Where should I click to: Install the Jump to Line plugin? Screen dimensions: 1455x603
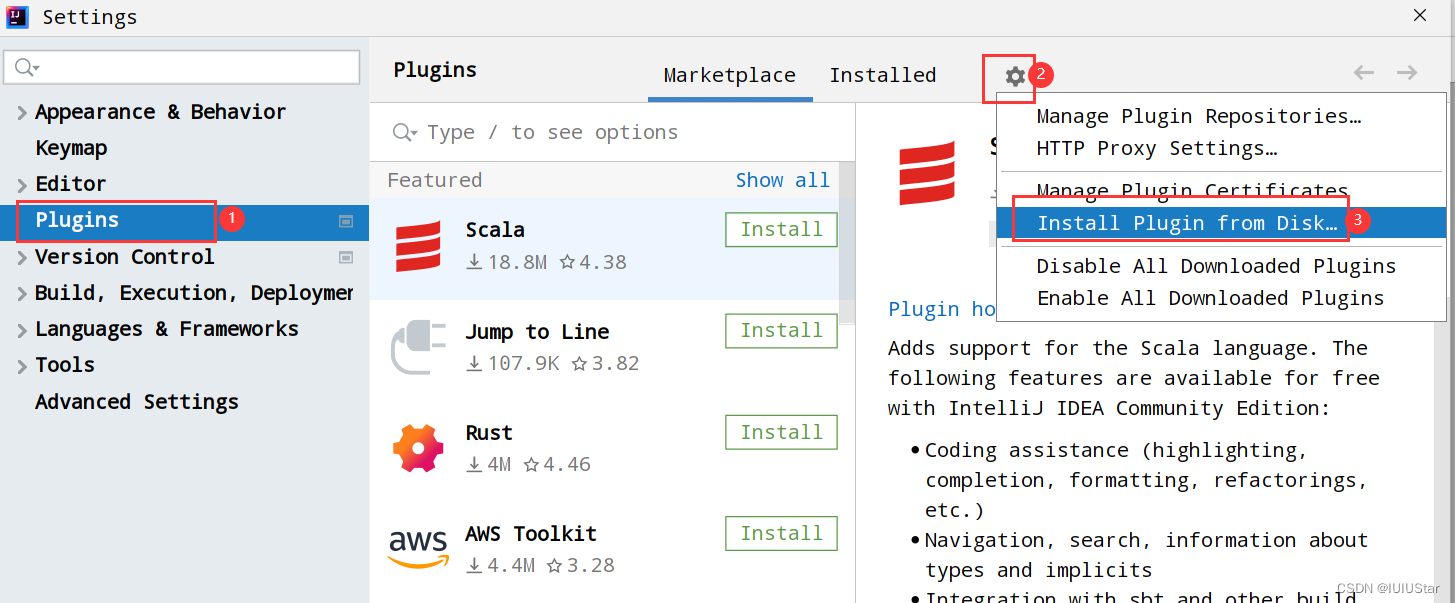[x=781, y=330]
